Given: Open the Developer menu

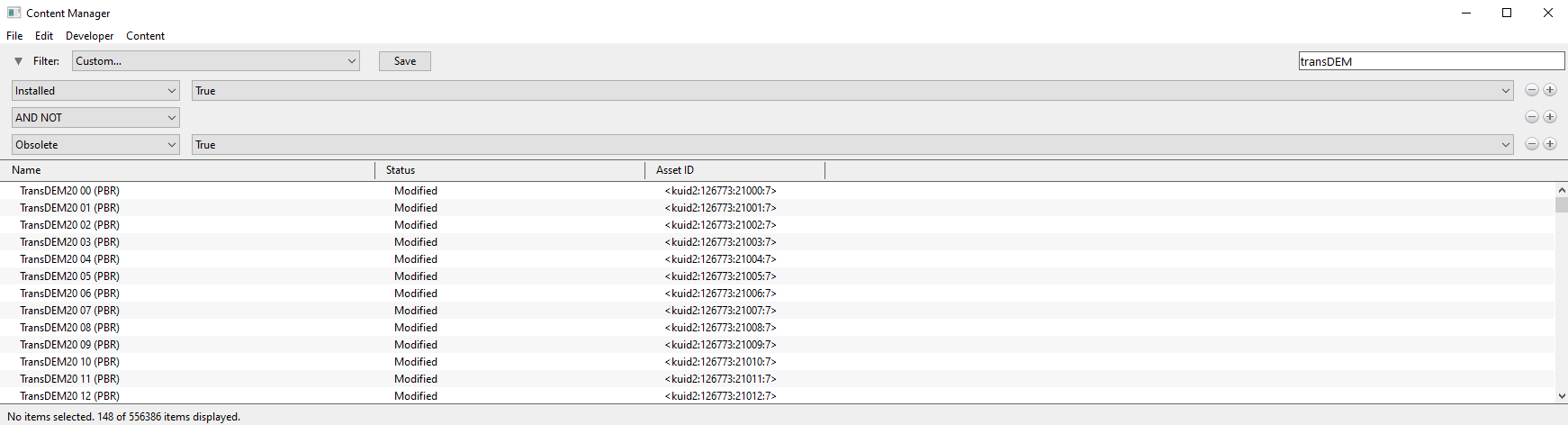Looking at the screenshot, I should click(x=89, y=36).
